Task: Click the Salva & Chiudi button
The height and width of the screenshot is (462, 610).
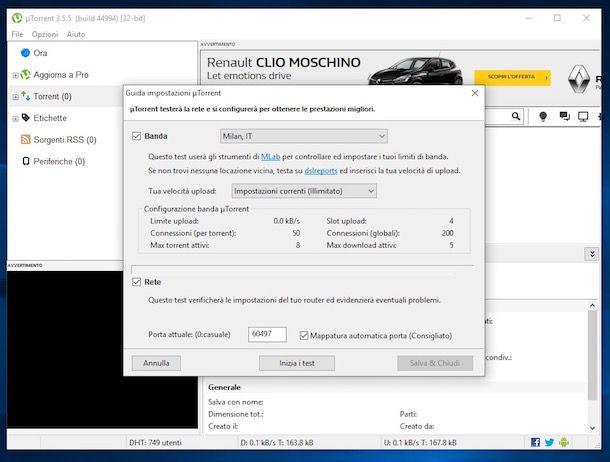Action: [x=435, y=363]
